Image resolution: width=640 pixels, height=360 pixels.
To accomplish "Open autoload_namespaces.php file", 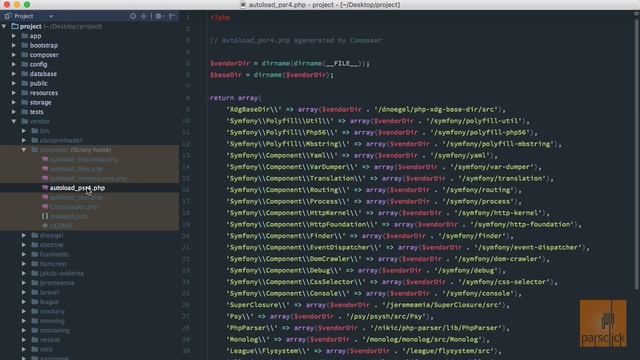I will 88,178.
